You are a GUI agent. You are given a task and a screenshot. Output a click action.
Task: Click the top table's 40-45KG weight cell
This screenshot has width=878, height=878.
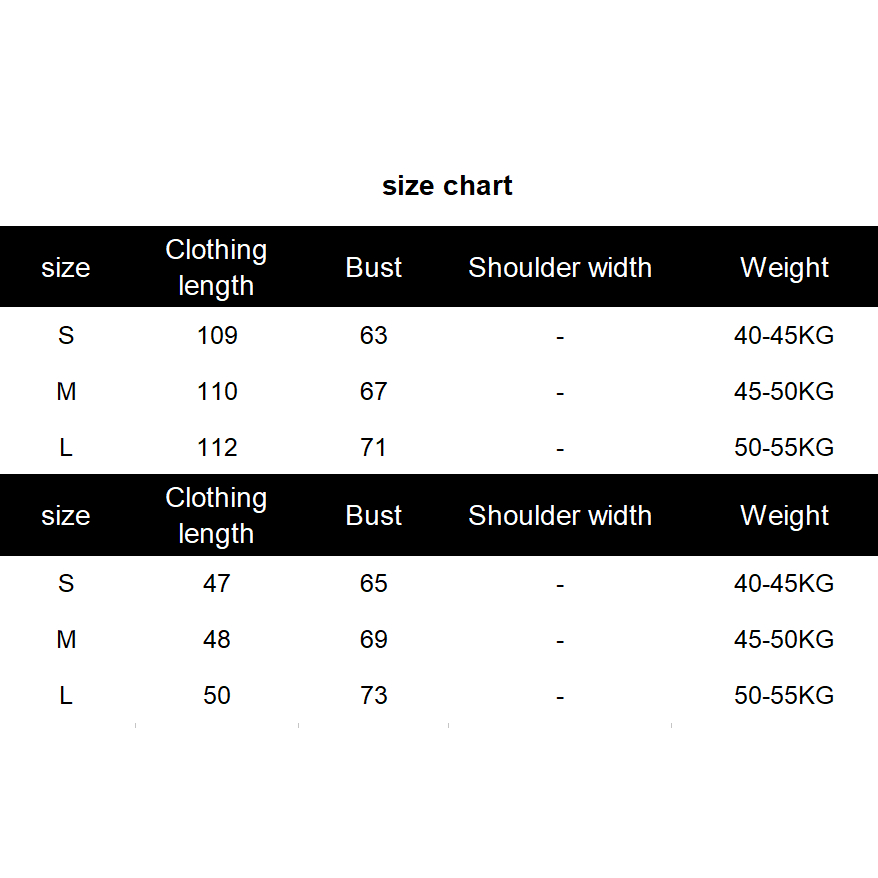pyautogui.click(x=784, y=335)
